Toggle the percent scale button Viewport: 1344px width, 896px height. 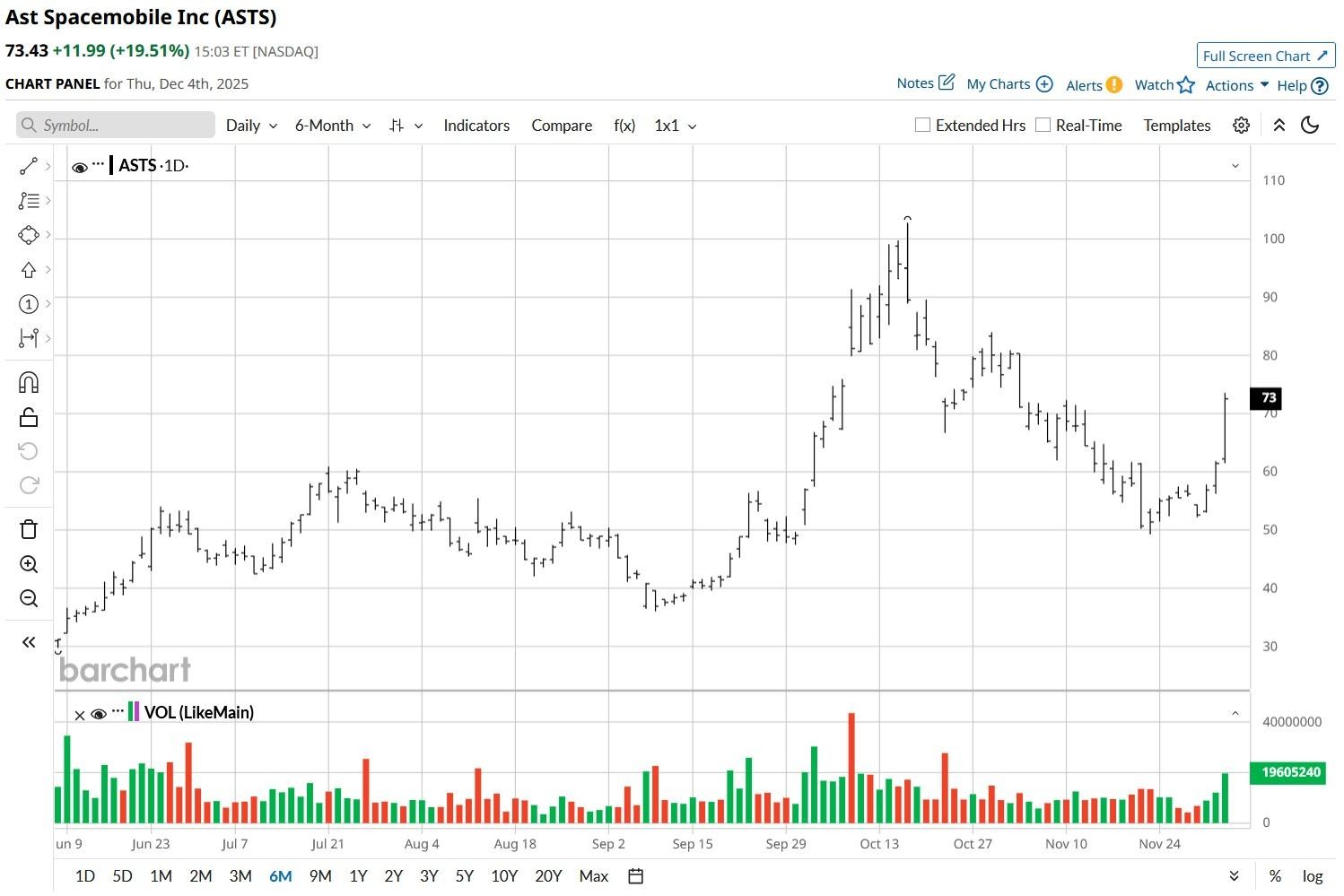click(x=1275, y=876)
